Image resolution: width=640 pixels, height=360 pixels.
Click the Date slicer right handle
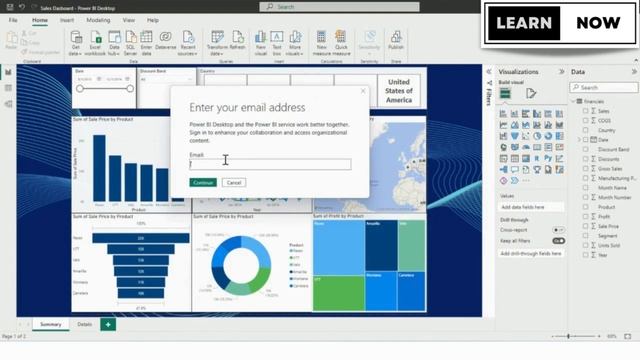click(x=130, y=89)
